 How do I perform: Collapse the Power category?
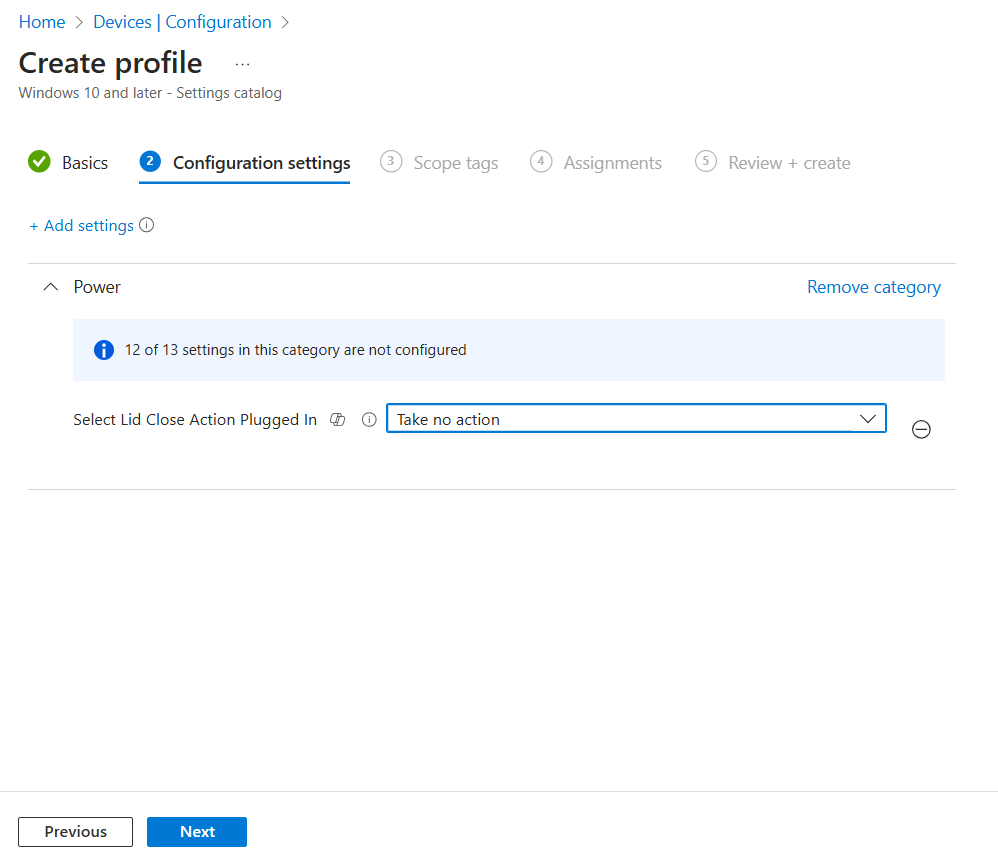[50, 287]
